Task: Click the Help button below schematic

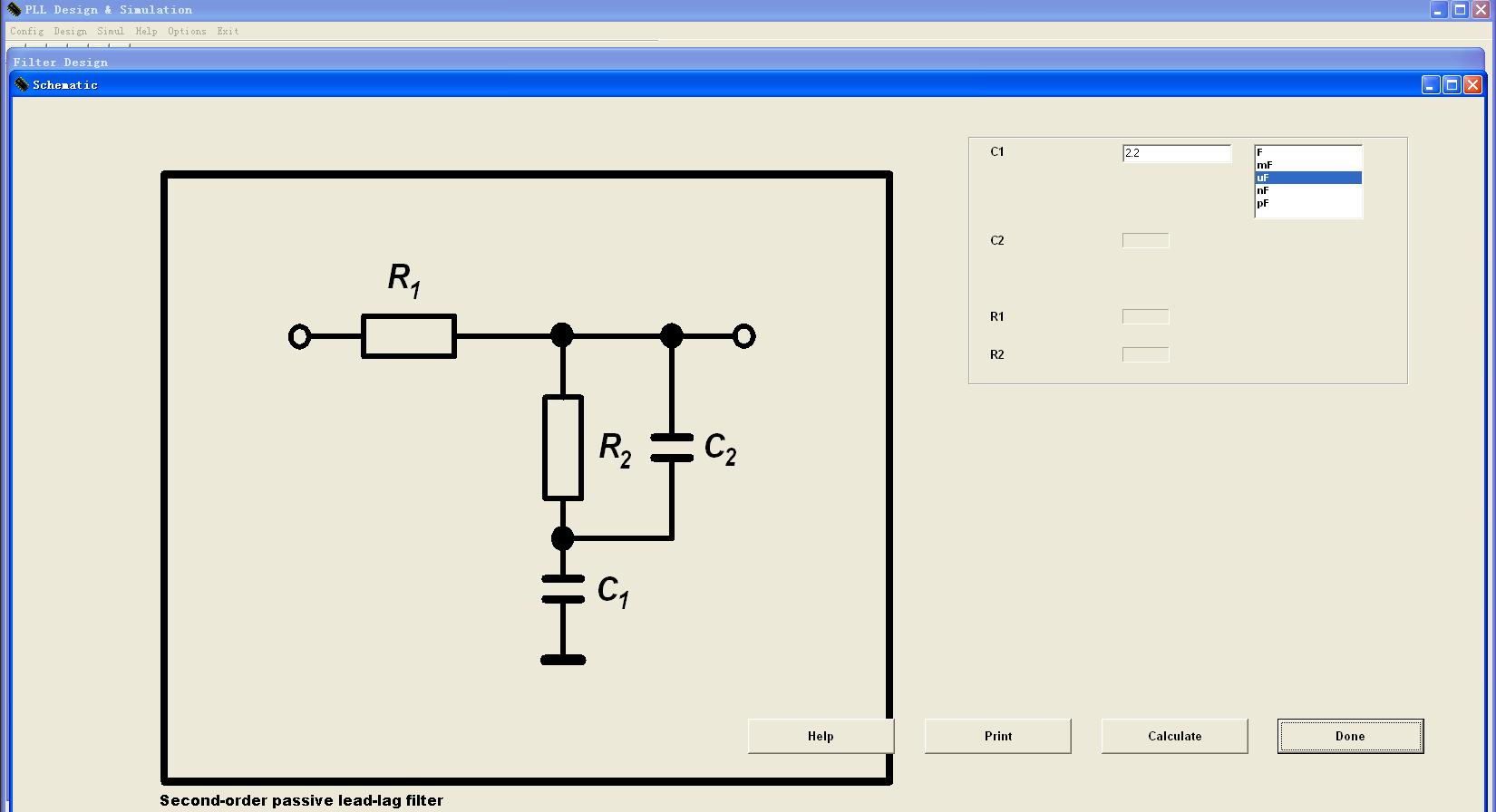Action: (x=821, y=736)
